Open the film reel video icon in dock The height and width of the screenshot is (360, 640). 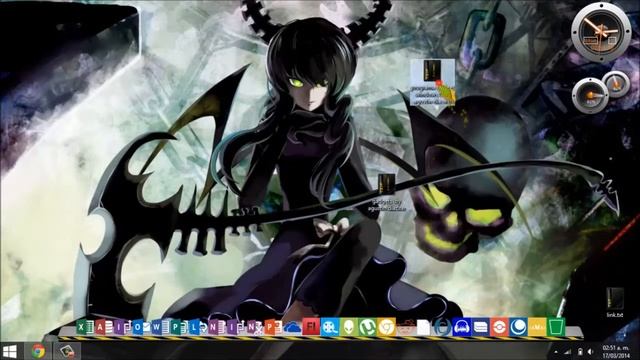coord(330,327)
